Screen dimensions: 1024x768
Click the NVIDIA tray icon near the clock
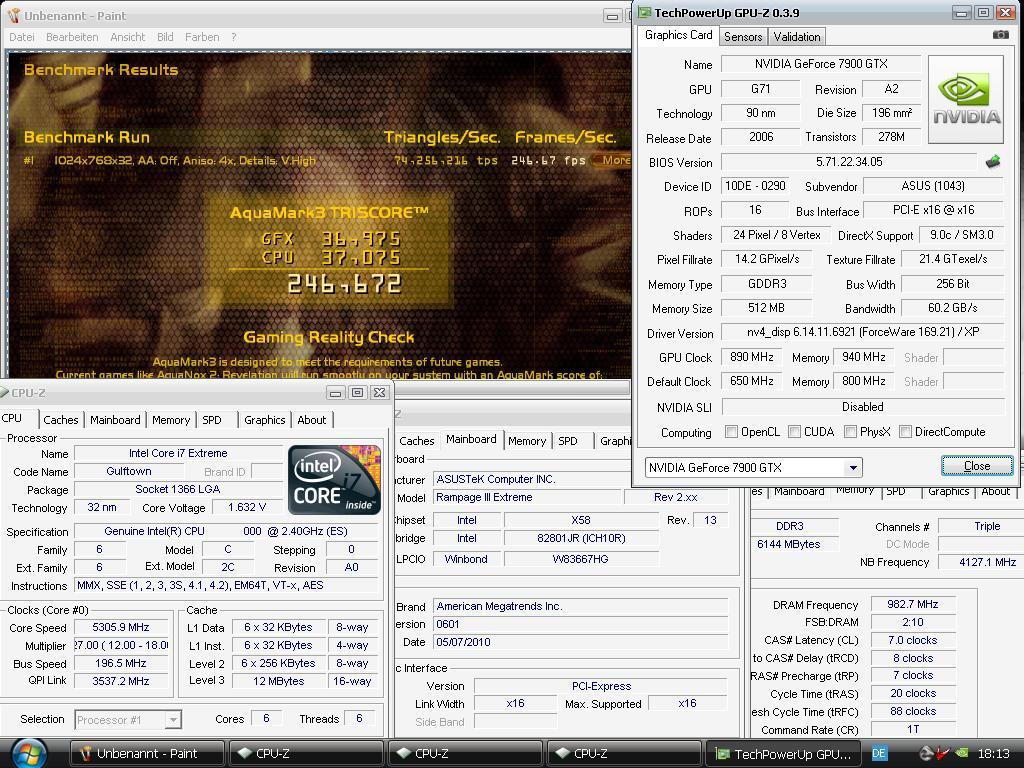(x=961, y=754)
